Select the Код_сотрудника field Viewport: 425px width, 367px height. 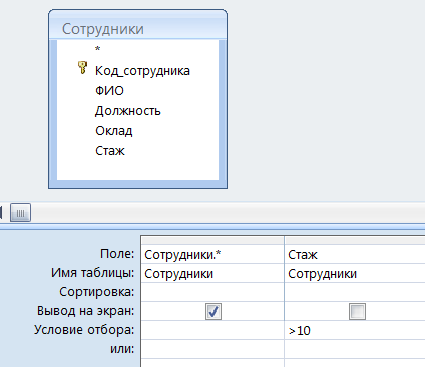[142, 71]
